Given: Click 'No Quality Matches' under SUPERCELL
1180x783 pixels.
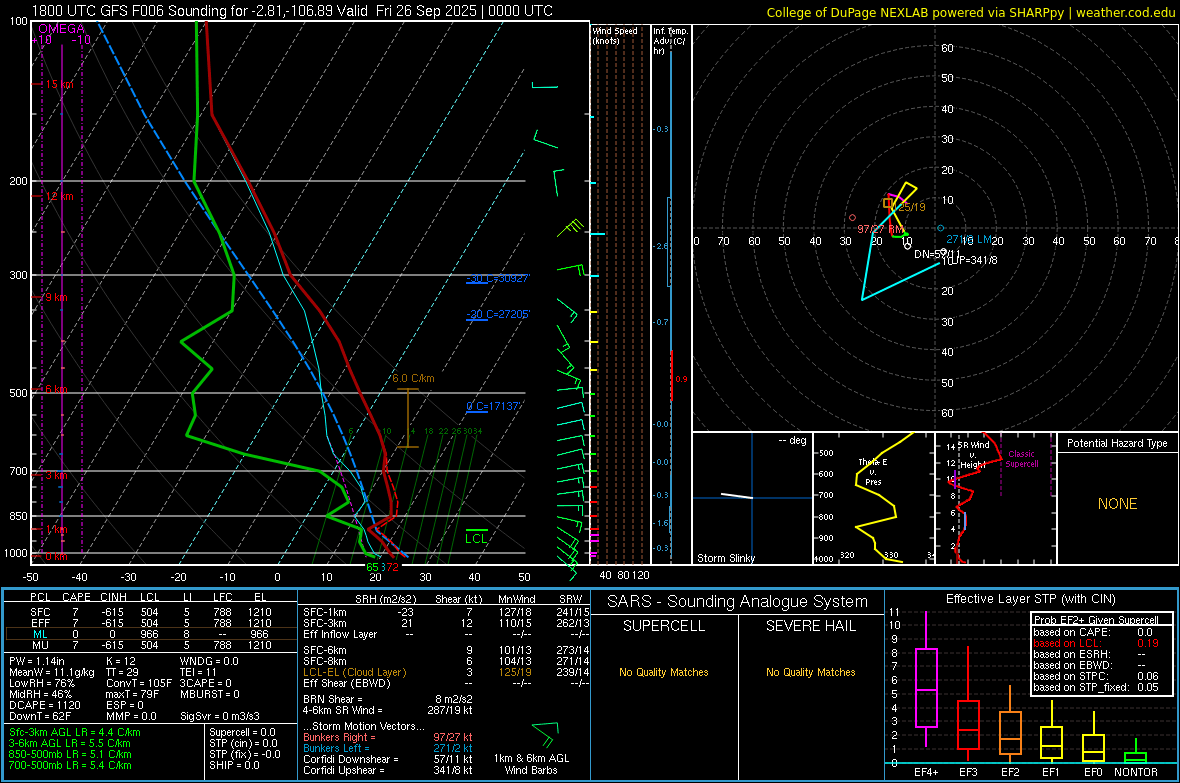Looking at the screenshot, I should (x=663, y=672).
